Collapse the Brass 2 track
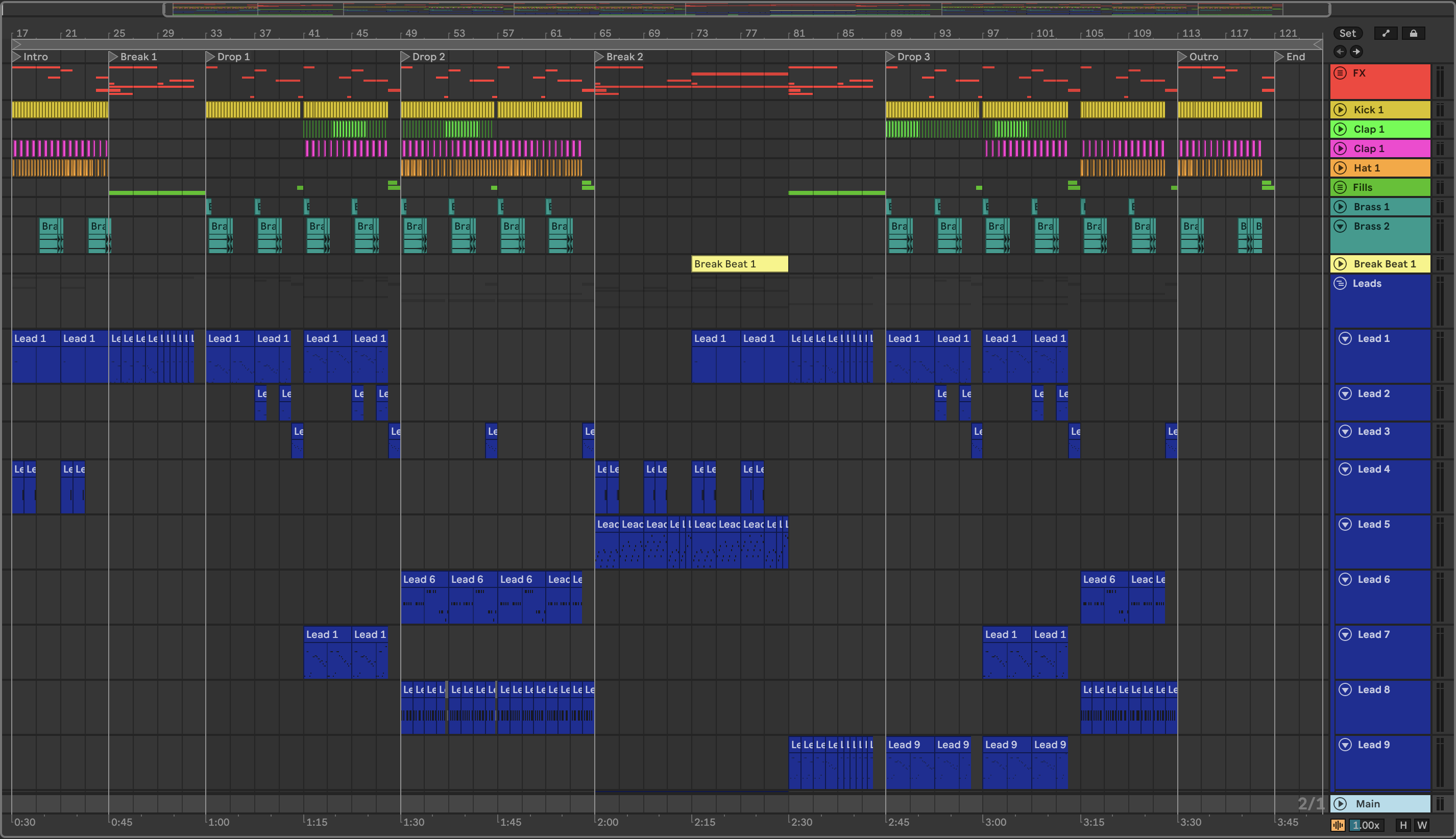Image resolution: width=1456 pixels, height=839 pixels. (x=1340, y=227)
